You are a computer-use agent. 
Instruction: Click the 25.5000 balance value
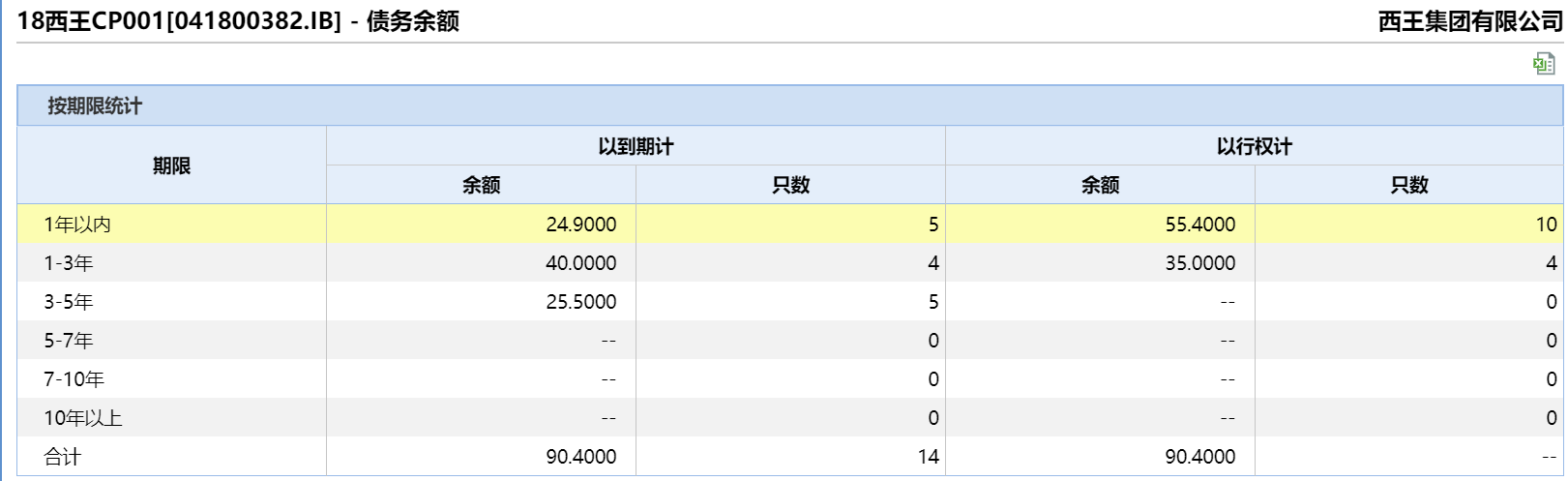click(x=581, y=302)
